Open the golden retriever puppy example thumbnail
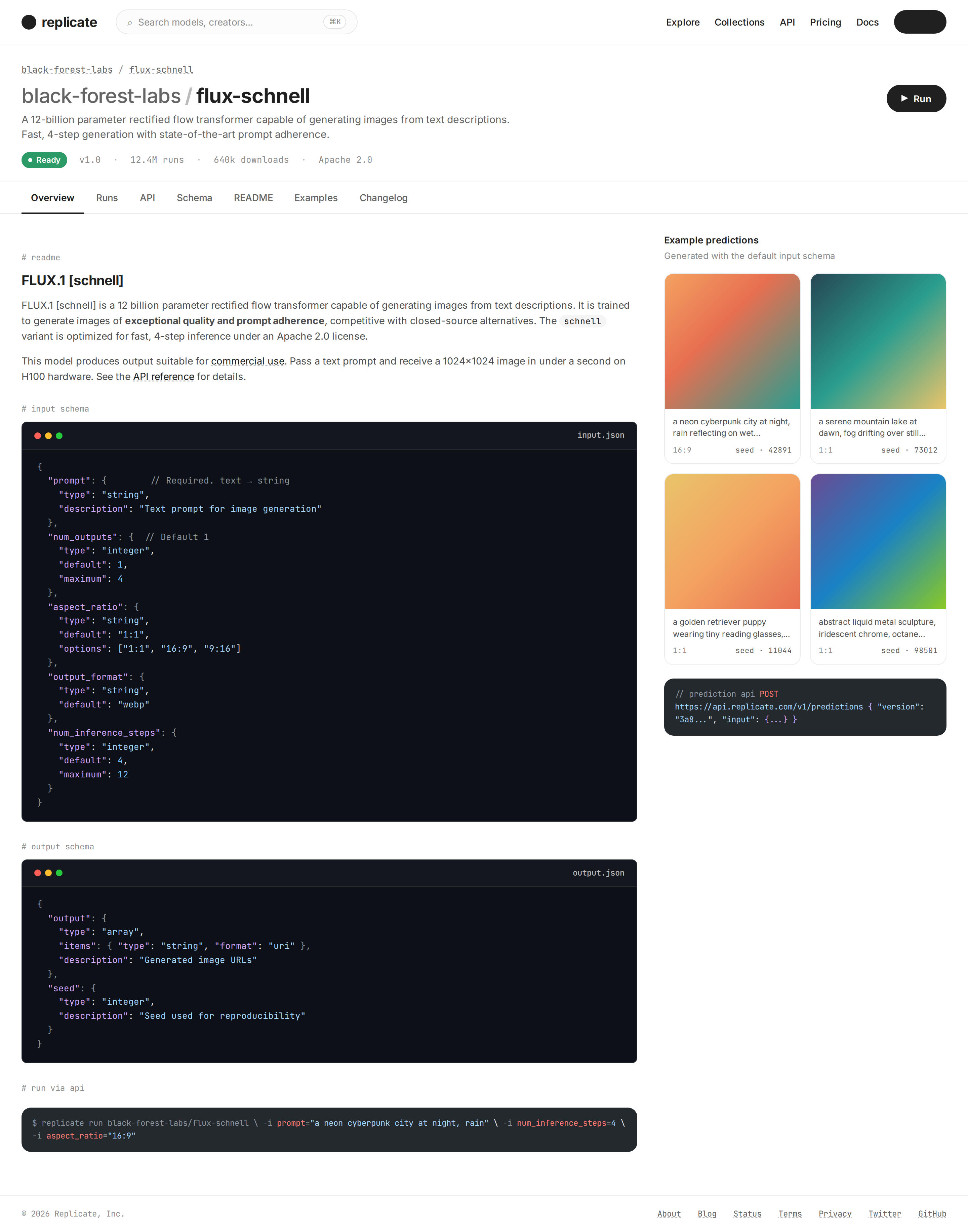This screenshot has height=1232, width=968. 732,542
